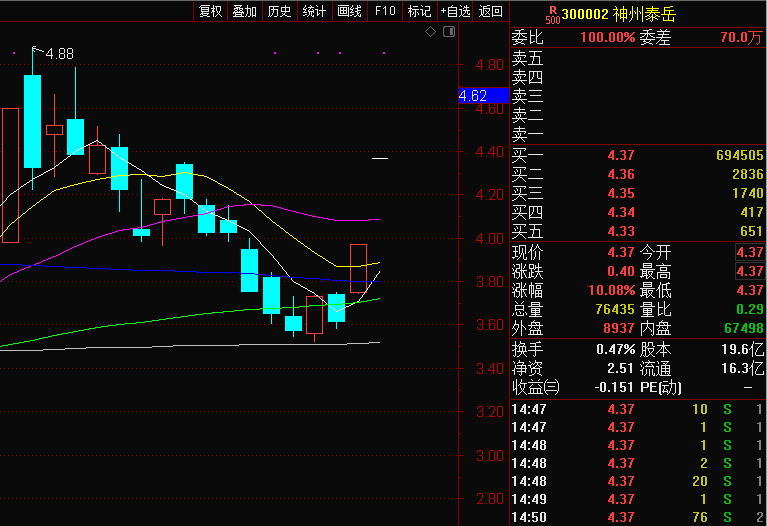Click the R 500 badge beside stock code

pos(552,14)
